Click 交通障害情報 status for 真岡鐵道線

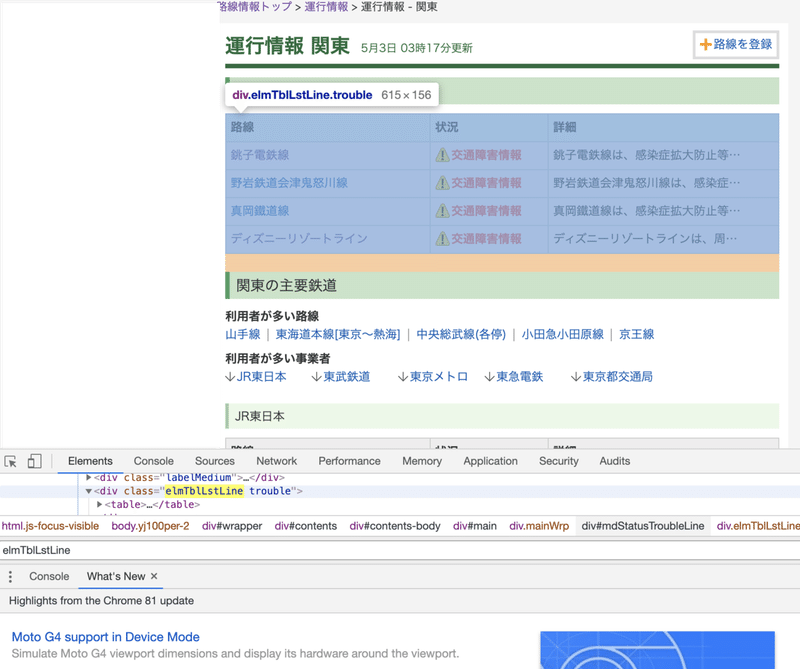click(x=486, y=211)
